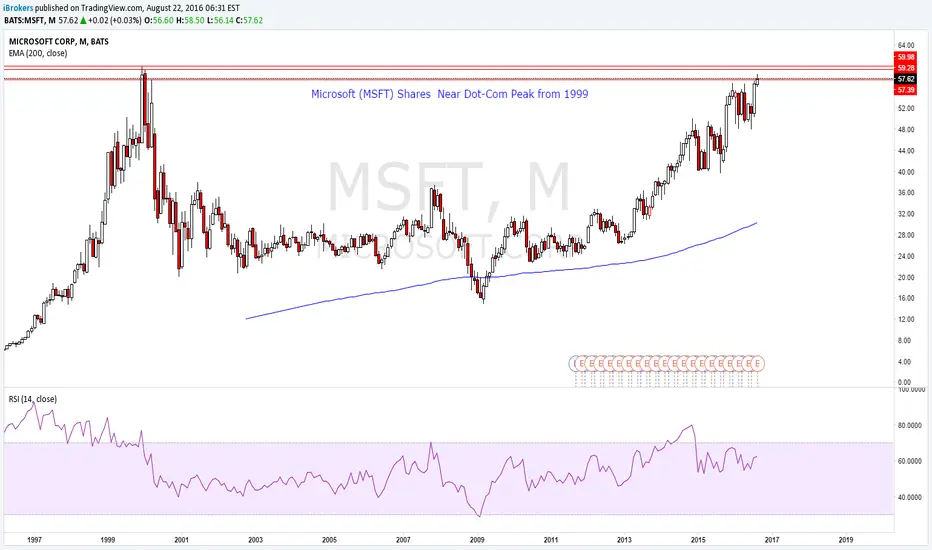932x550 pixels.
Task: Click the first blue-outlined earnings marker in the row
Action: [575, 363]
